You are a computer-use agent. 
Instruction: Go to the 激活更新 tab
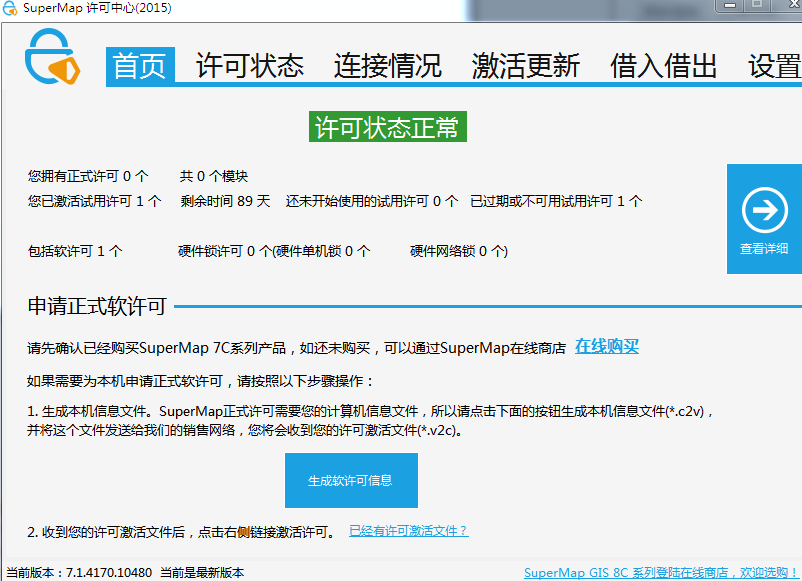(526, 66)
